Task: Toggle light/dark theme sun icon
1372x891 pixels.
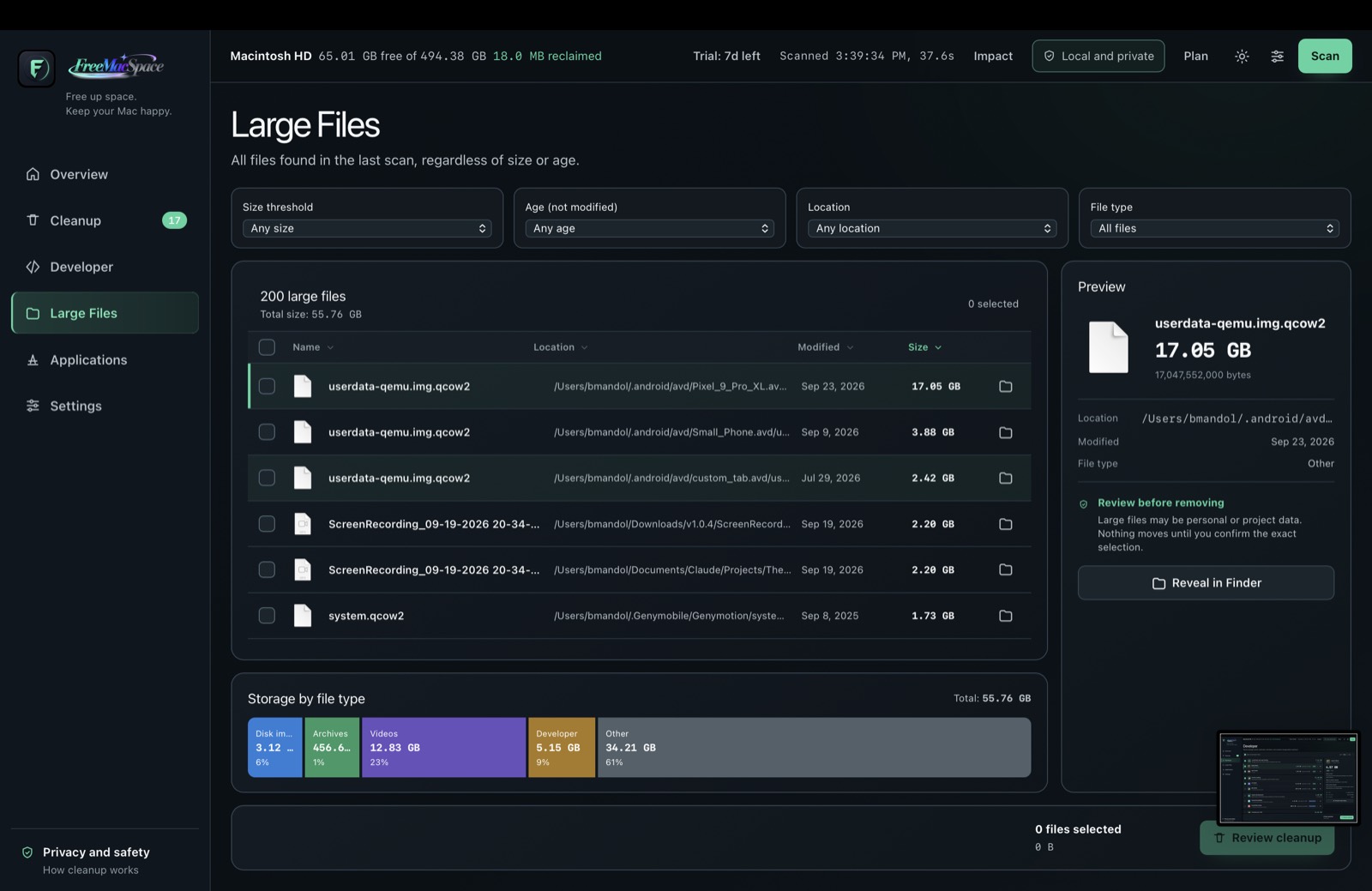Action: coord(1242,57)
